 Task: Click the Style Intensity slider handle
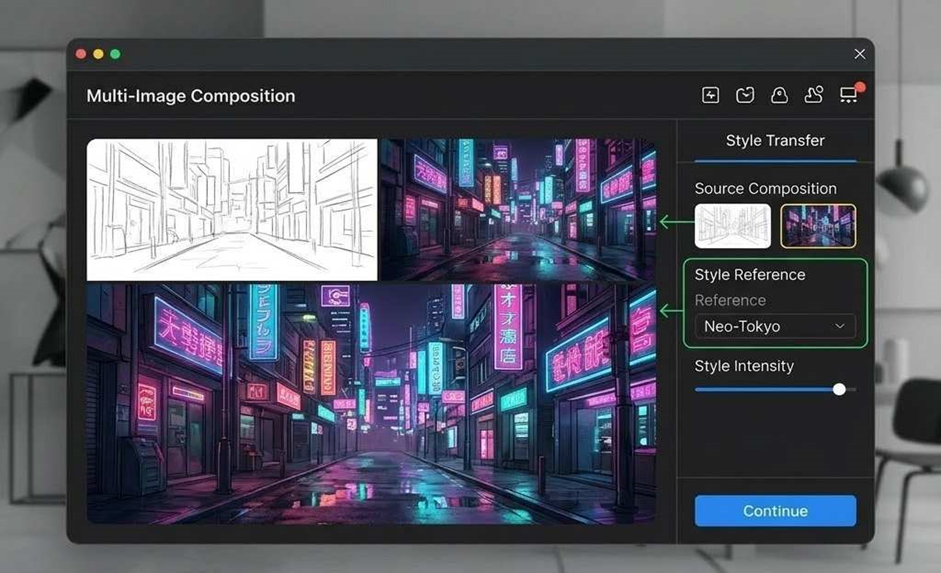[839, 389]
